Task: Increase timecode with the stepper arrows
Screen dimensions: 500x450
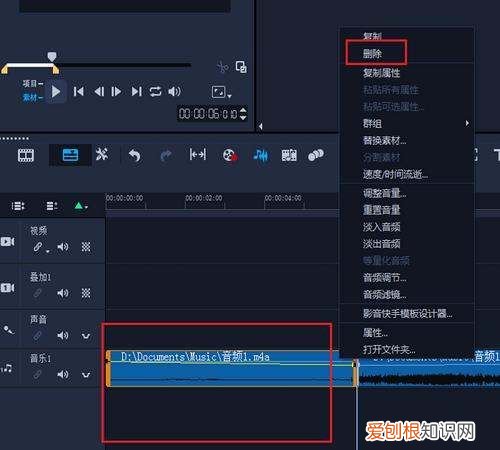Action: tap(243, 110)
